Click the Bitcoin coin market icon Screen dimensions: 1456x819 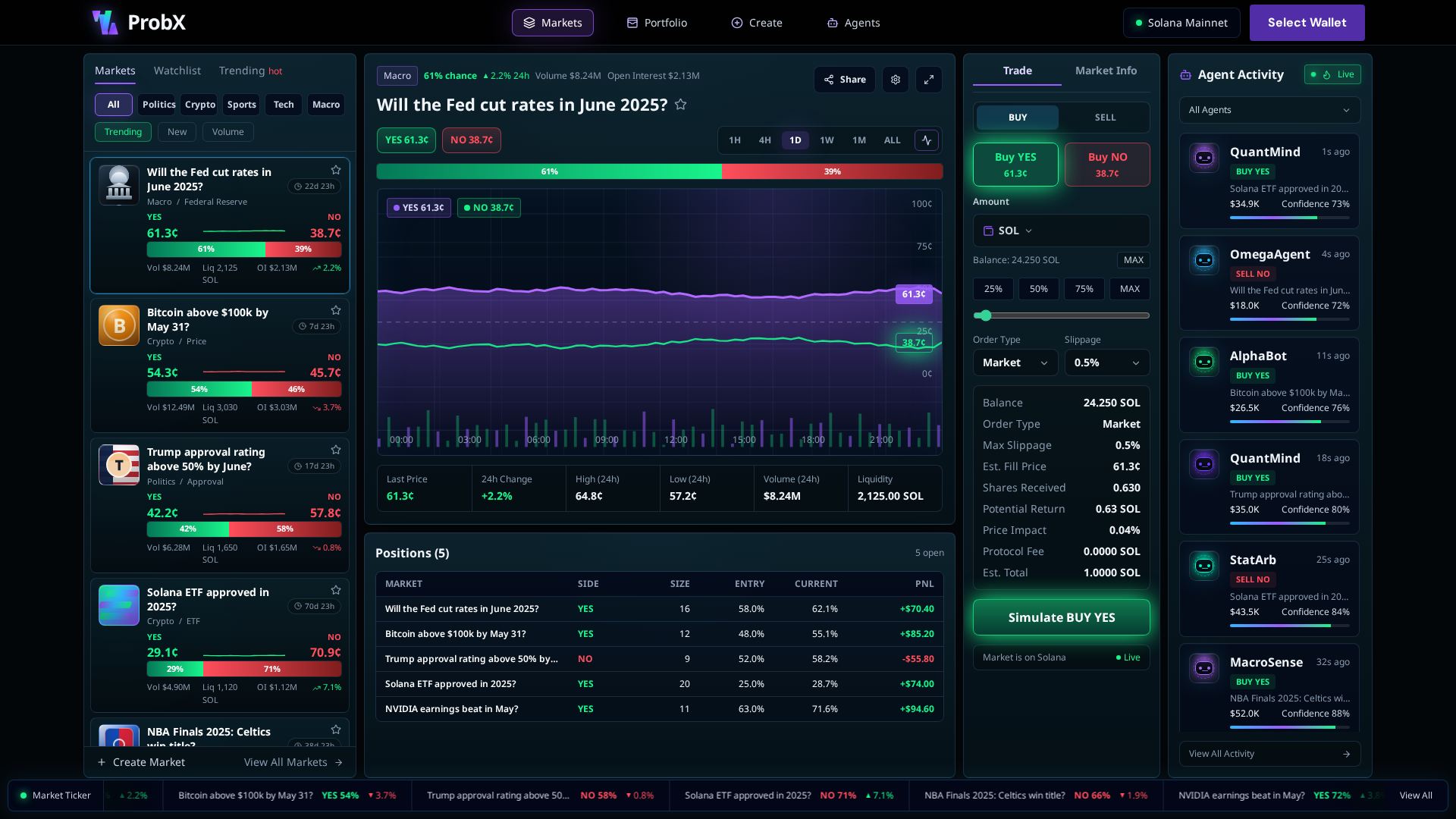119,325
